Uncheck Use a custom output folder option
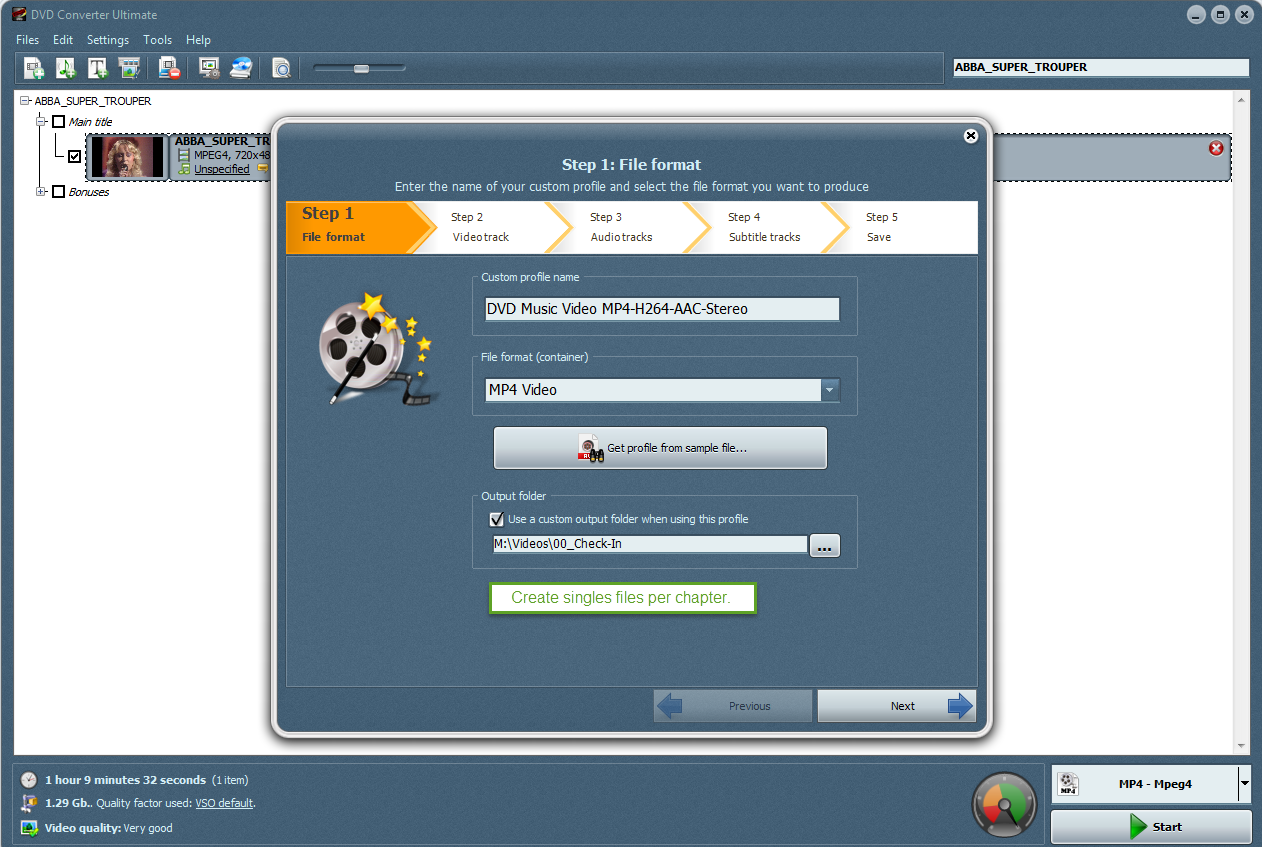1262x847 pixels. point(496,519)
